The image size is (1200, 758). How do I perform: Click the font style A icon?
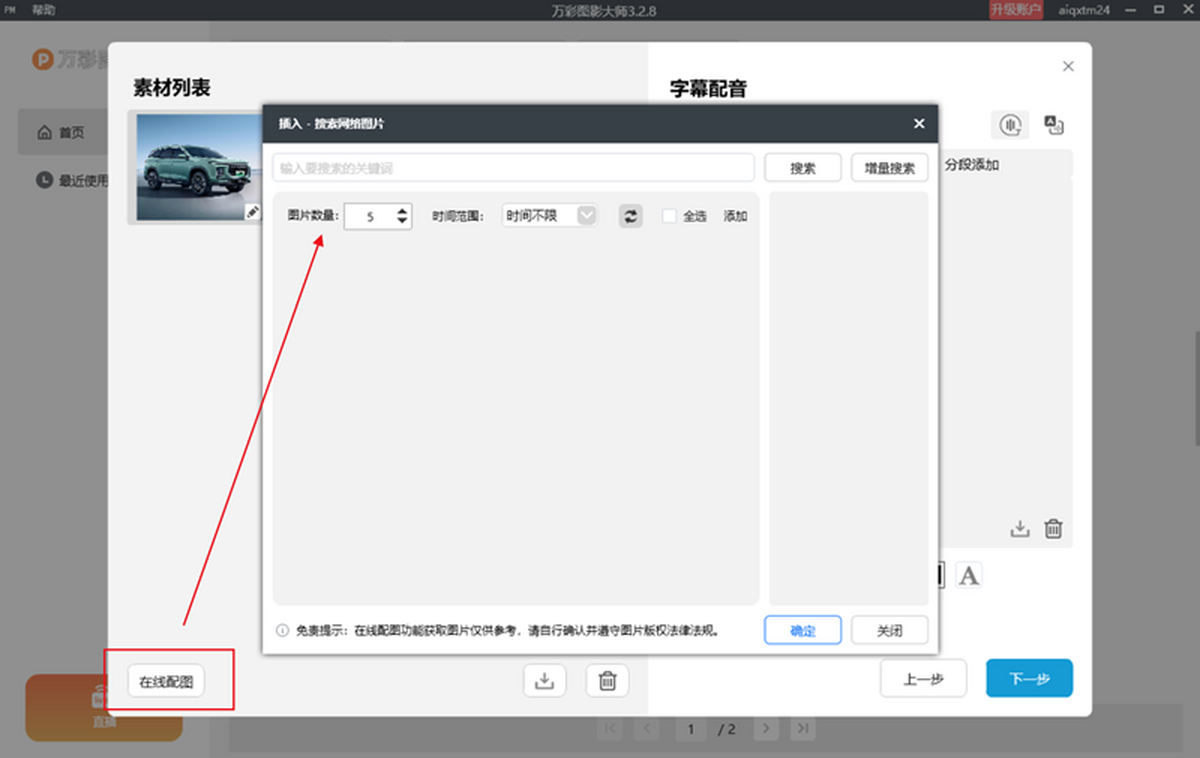point(968,575)
